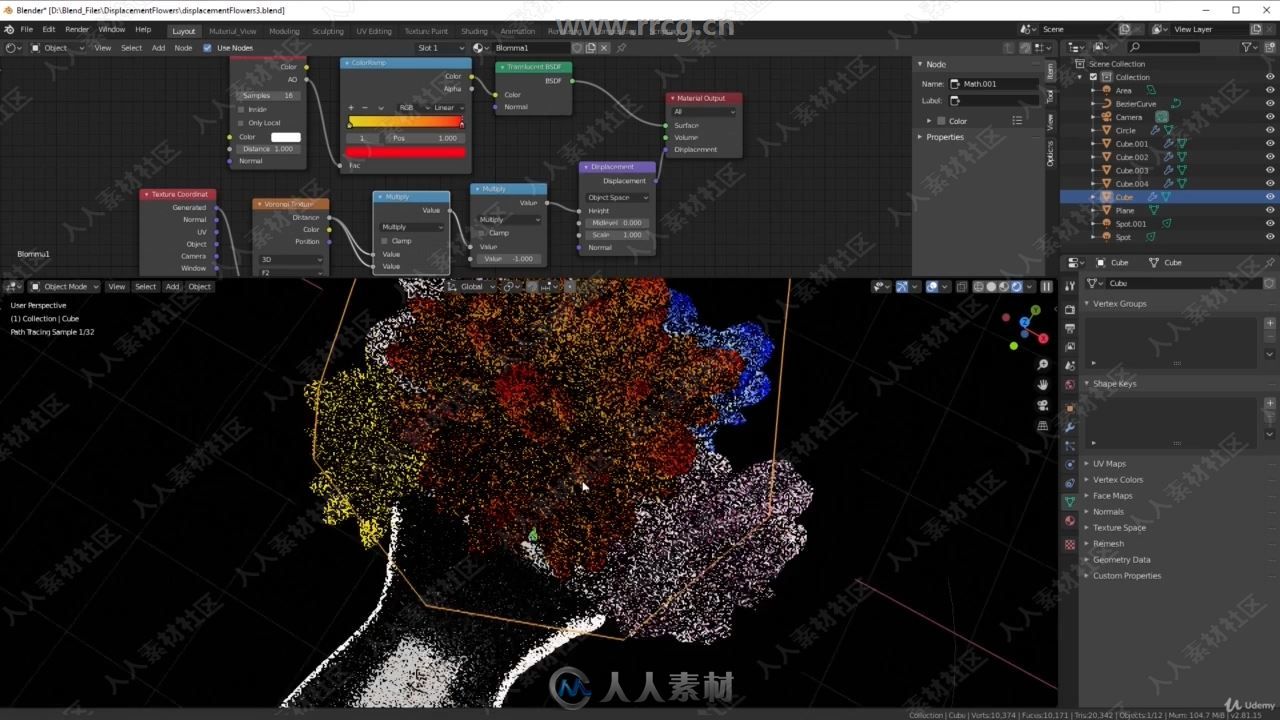Hide Cube.001 with its eye icon

[x=1270, y=143]
